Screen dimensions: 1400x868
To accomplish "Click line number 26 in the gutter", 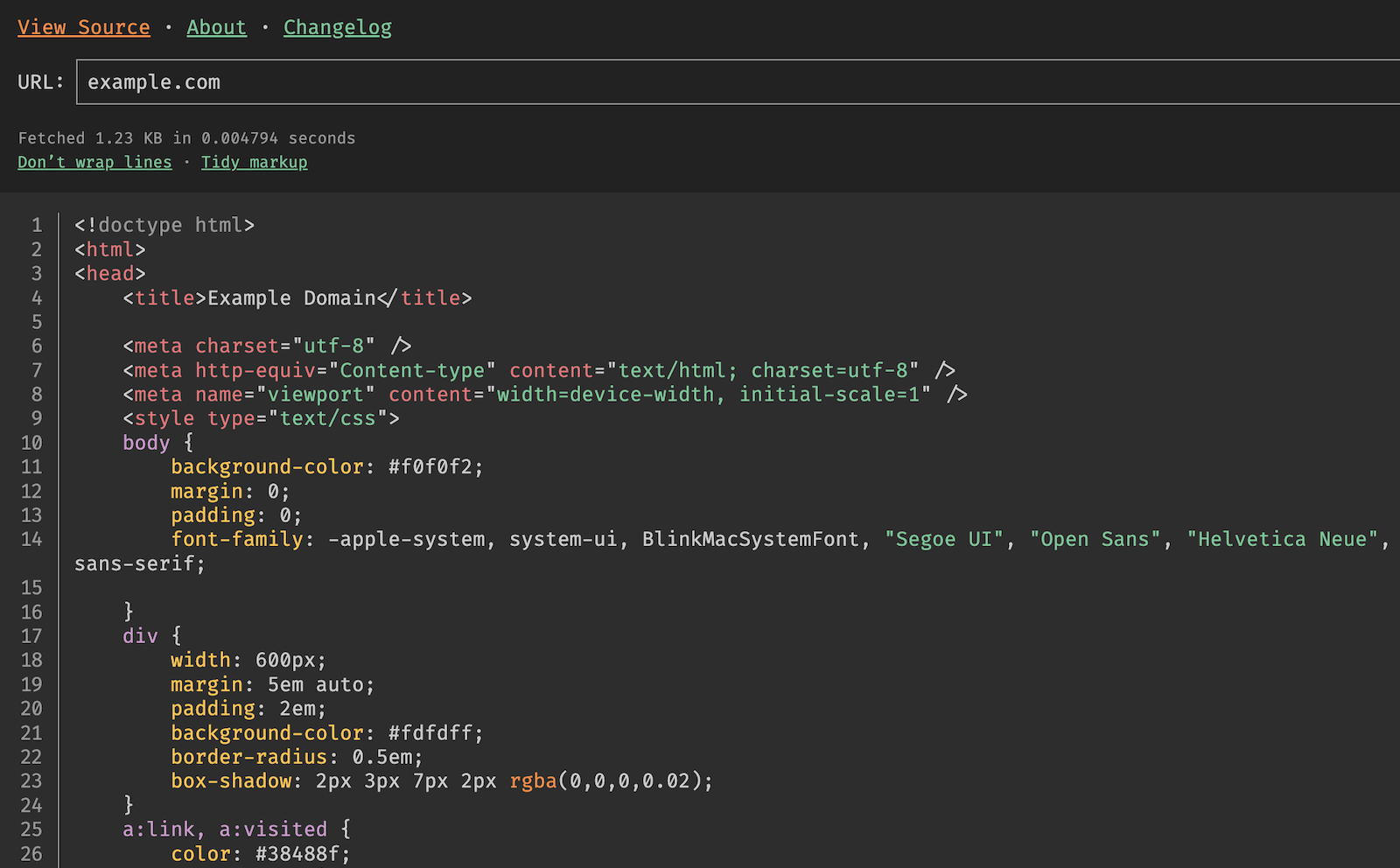I will (x=31, y=853).
